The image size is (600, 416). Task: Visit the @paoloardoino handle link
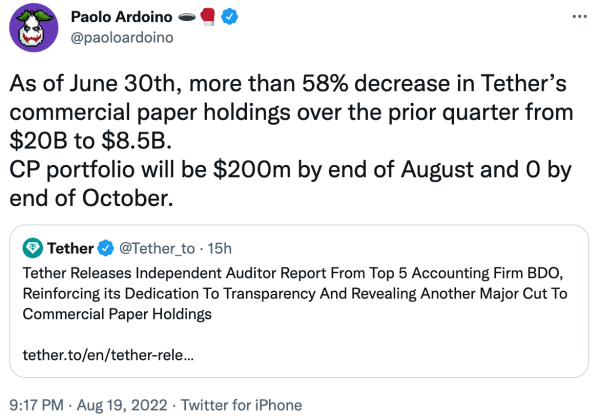(x=122, y=38)
